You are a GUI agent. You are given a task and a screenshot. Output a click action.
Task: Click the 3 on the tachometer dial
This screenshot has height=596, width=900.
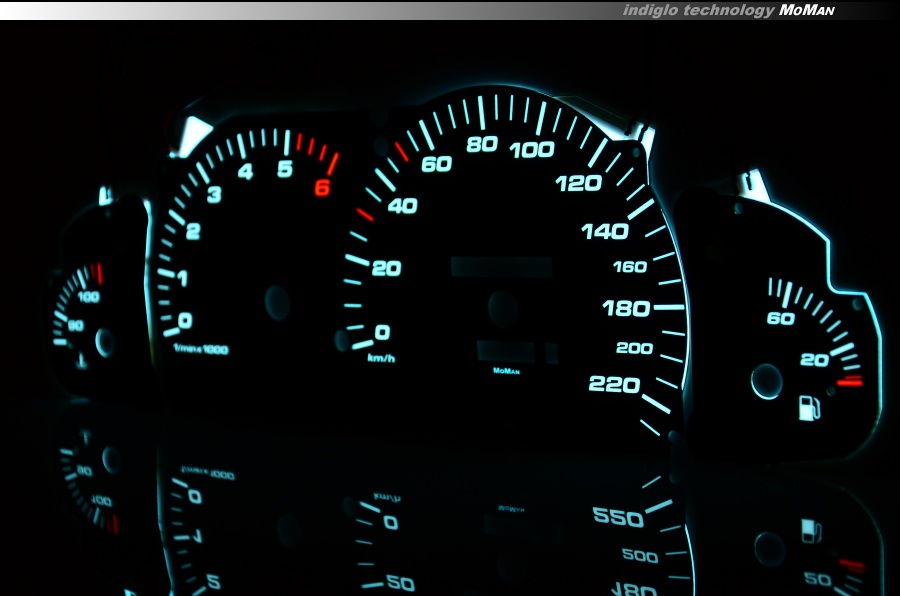pyautogui.click(x=213, y=195)
